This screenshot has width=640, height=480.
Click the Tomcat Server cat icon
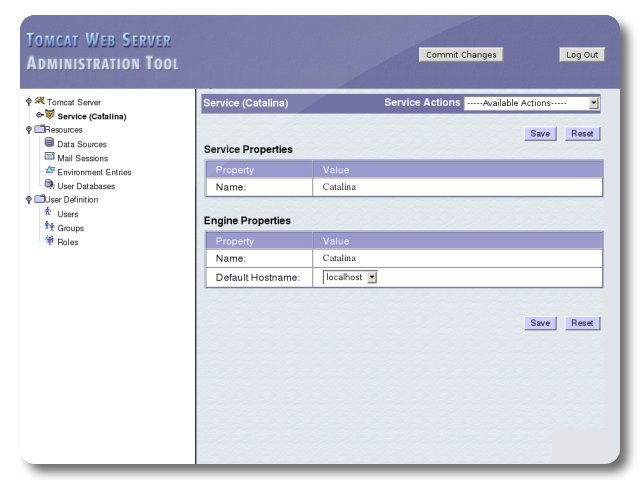pyautogui.click(x=39, y=101)
